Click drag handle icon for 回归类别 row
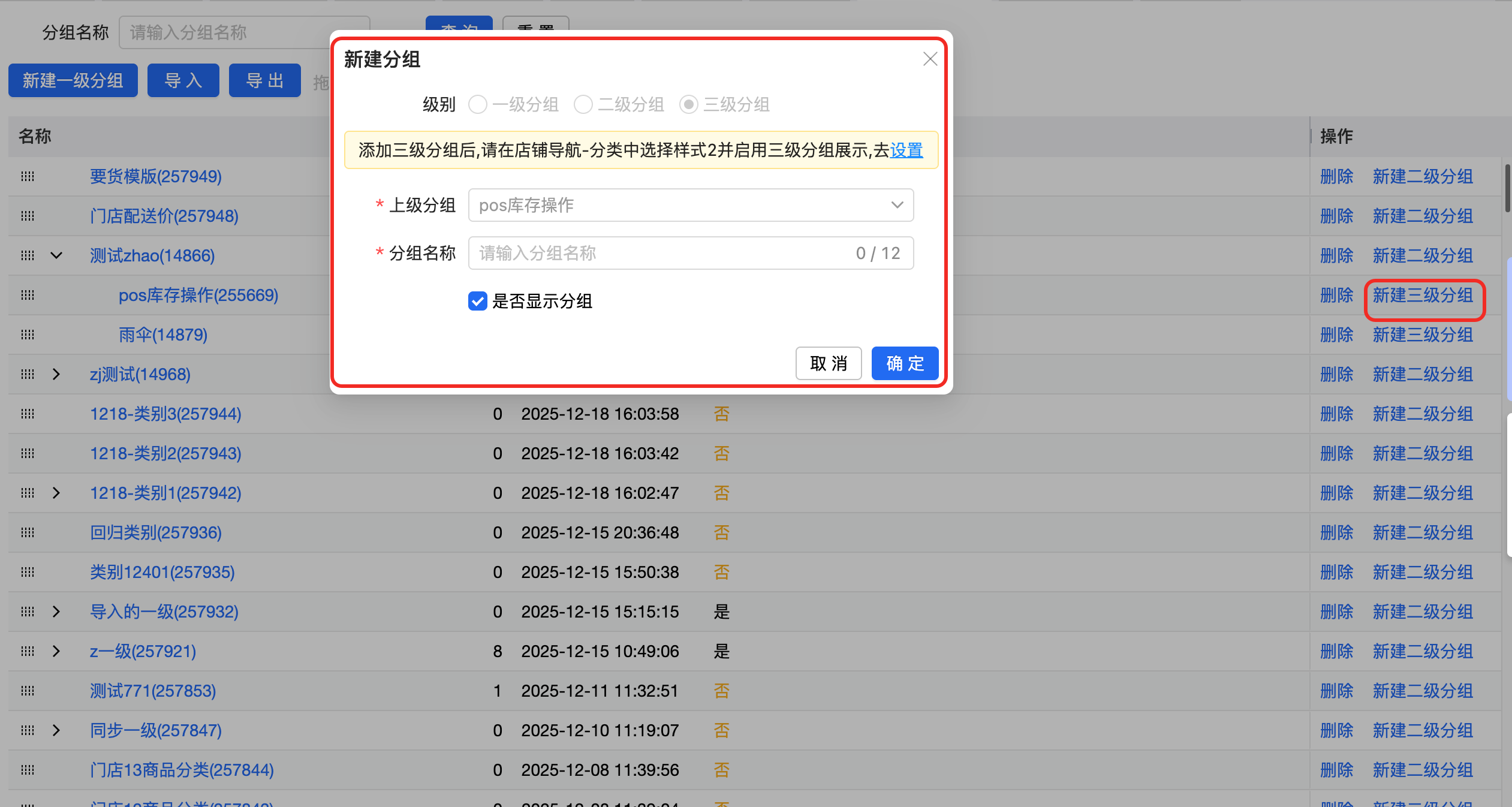1512x807 pixels. click(x=28, y=532)
